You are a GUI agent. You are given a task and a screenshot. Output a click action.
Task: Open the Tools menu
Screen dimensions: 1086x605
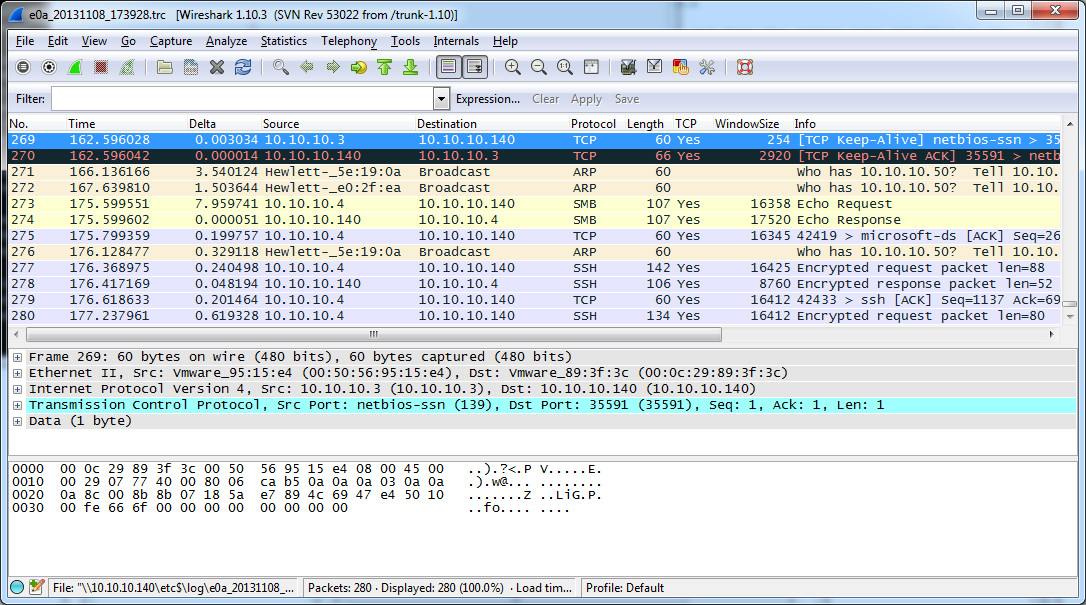(x=405, y=41)
